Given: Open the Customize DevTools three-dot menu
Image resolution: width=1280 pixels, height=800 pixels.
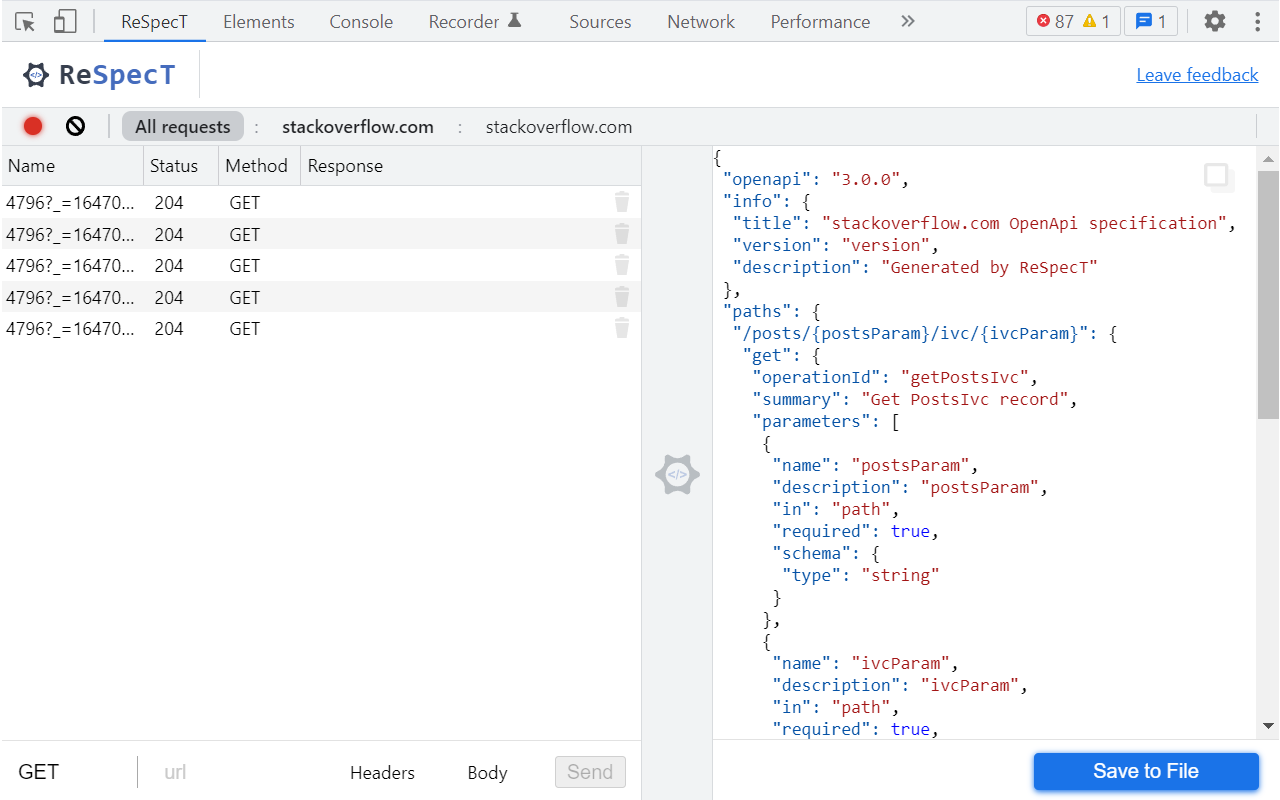Looking at the screenshot, I should point(1258,21).
